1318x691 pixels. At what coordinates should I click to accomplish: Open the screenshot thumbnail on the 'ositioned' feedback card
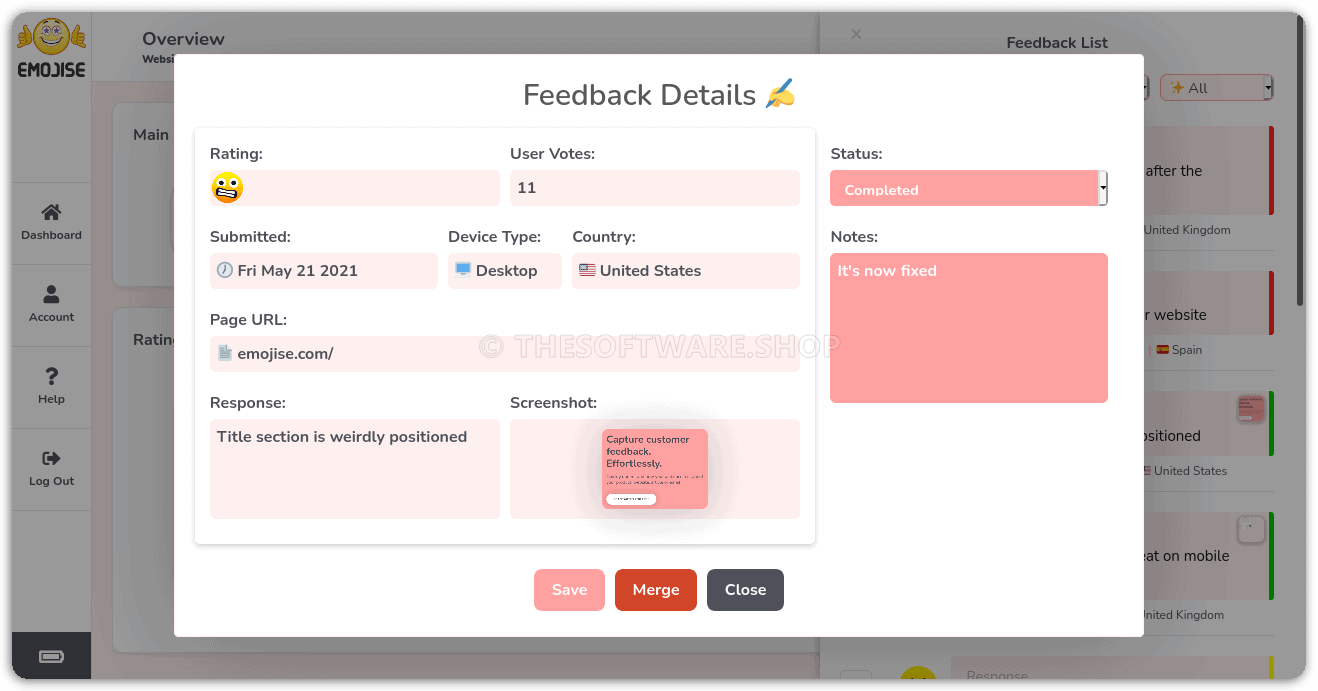pyautogui.click(x=1251, y=408)
